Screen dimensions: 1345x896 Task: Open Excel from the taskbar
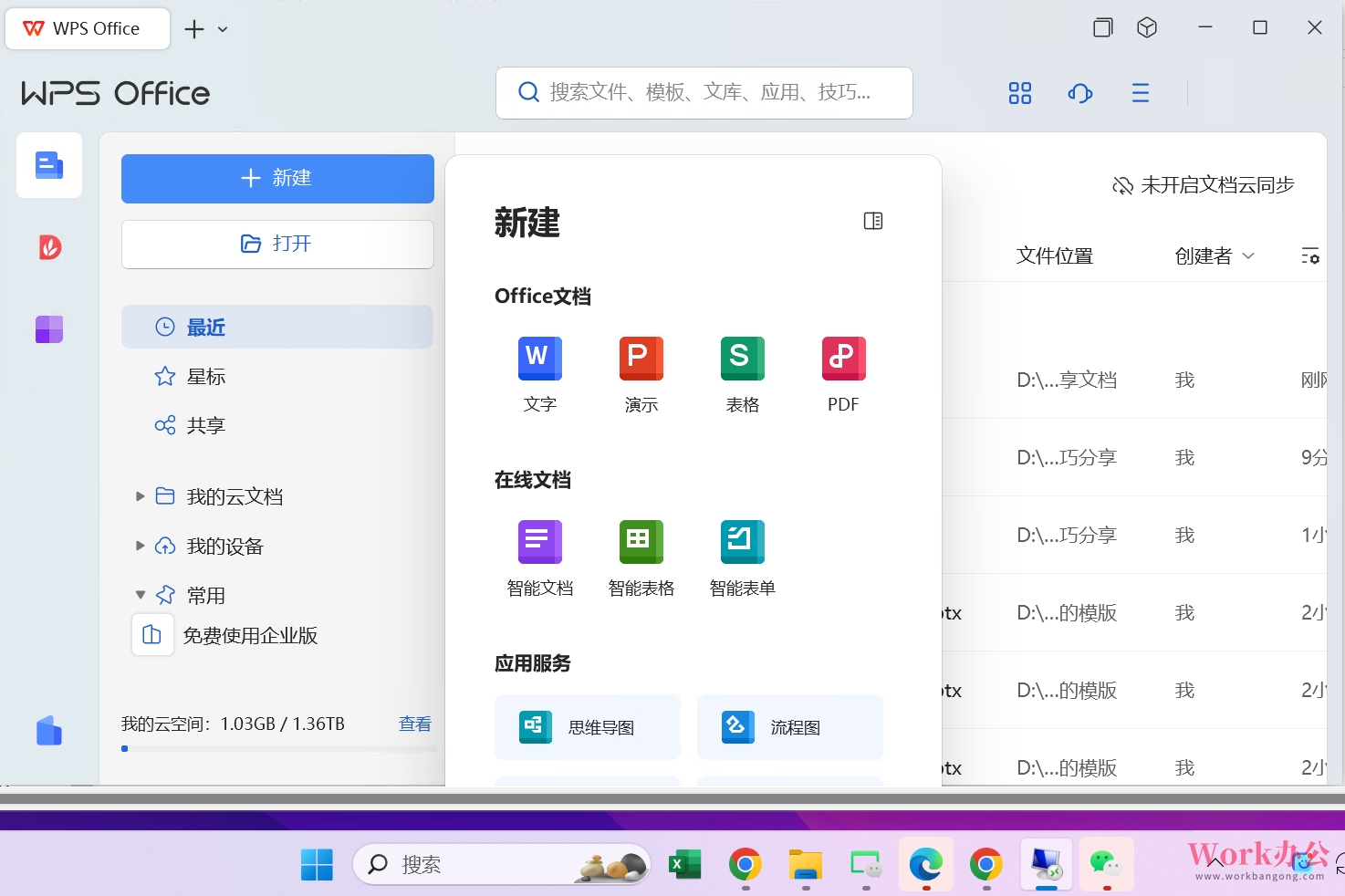[x=685, y=864]
